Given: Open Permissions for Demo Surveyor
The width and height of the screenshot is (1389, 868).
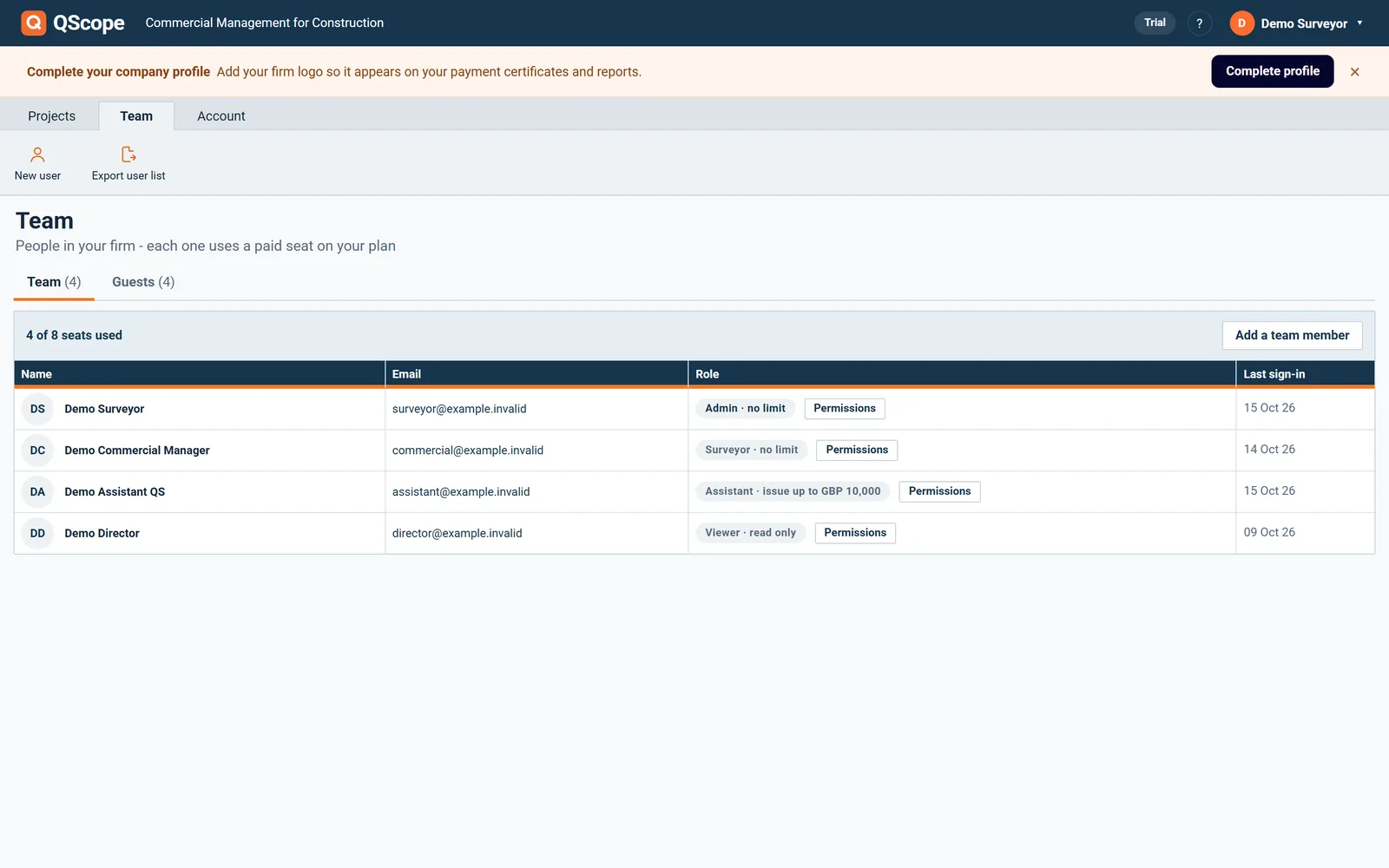Looking at the screenshot, I should [x=845, y=409].
